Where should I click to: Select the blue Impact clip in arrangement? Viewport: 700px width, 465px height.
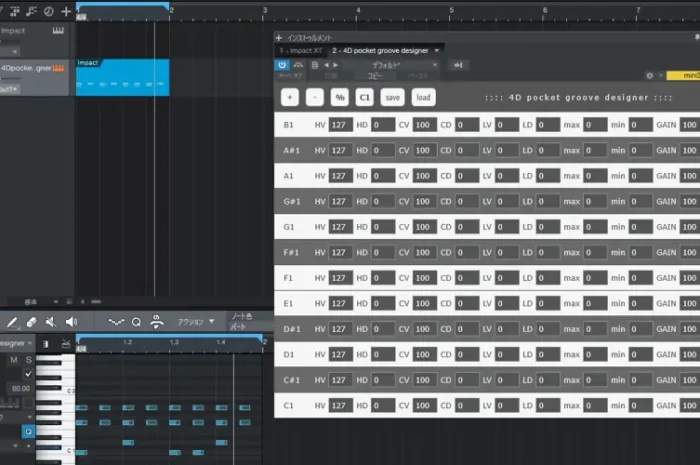click(x=122, y=77)
